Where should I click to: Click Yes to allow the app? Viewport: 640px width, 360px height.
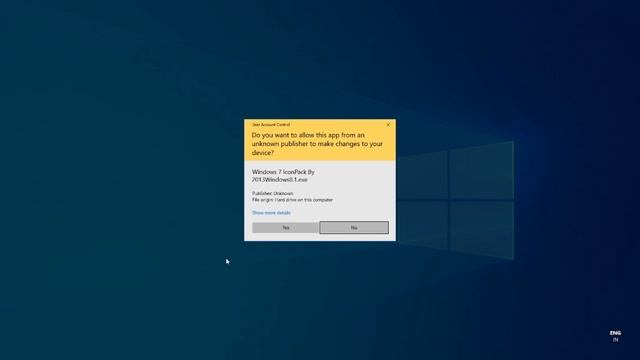(x=285, y=228)
